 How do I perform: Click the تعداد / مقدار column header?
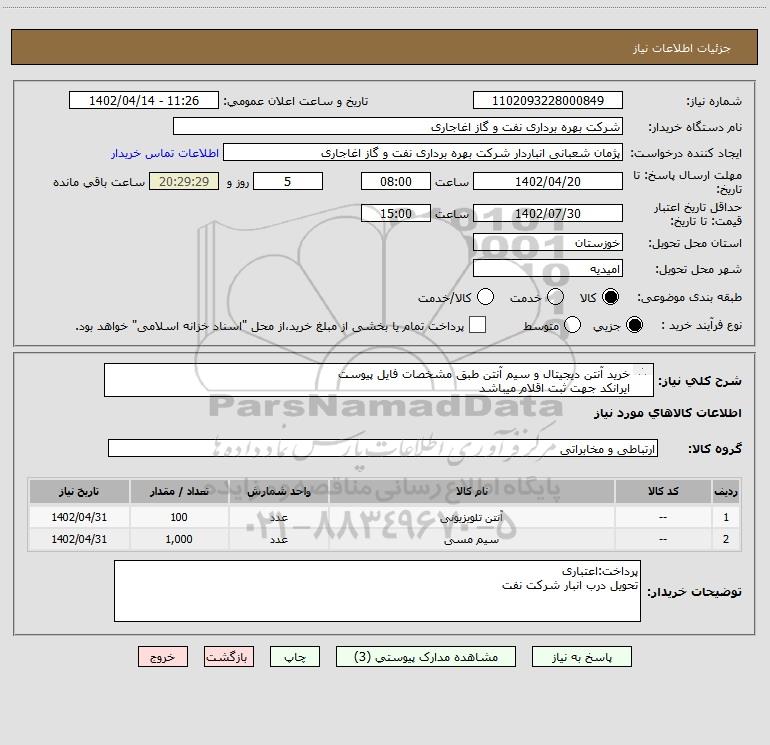pos(179,491)
